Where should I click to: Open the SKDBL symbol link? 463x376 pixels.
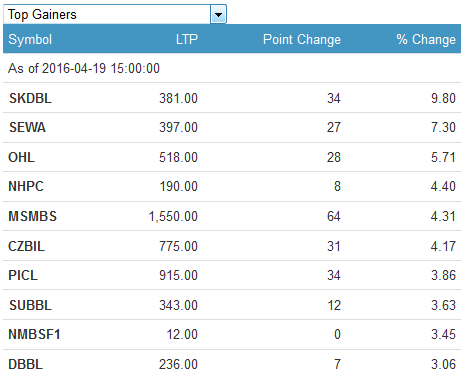(x=30, y=98)
